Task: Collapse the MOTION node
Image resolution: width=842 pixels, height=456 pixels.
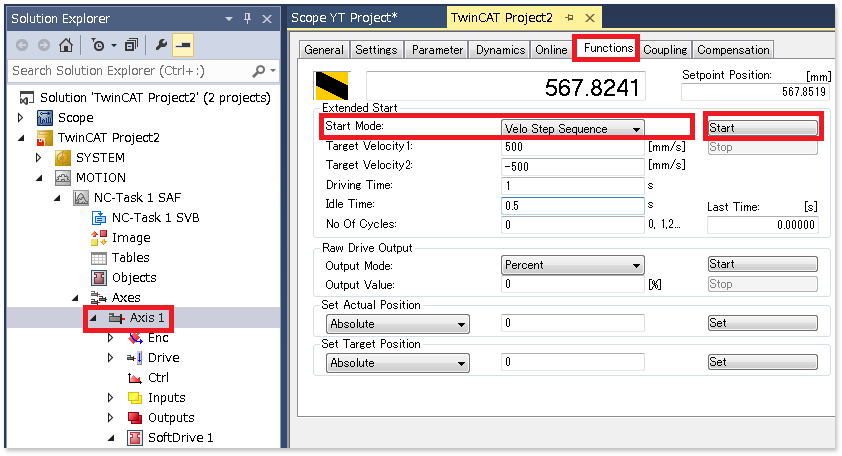Action: pyautogui.click(x=39, y=178)
